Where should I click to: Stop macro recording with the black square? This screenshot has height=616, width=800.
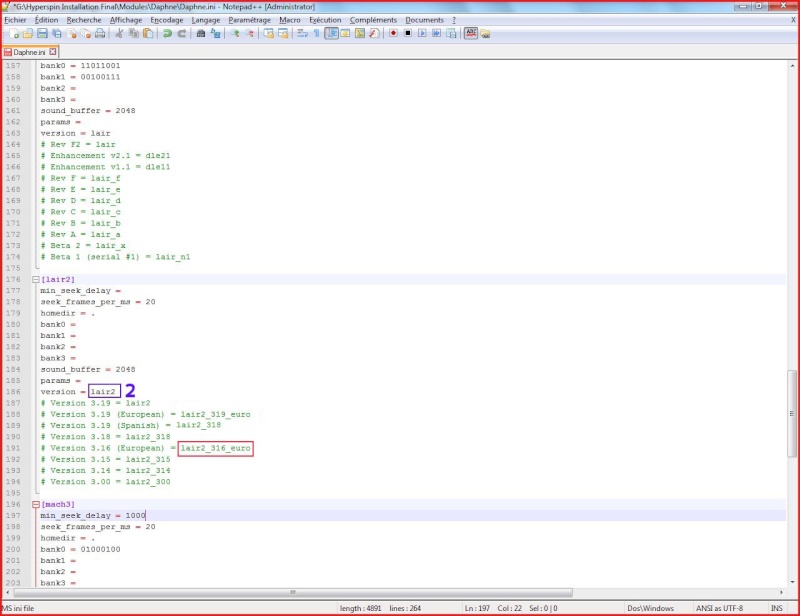(408, 34)
